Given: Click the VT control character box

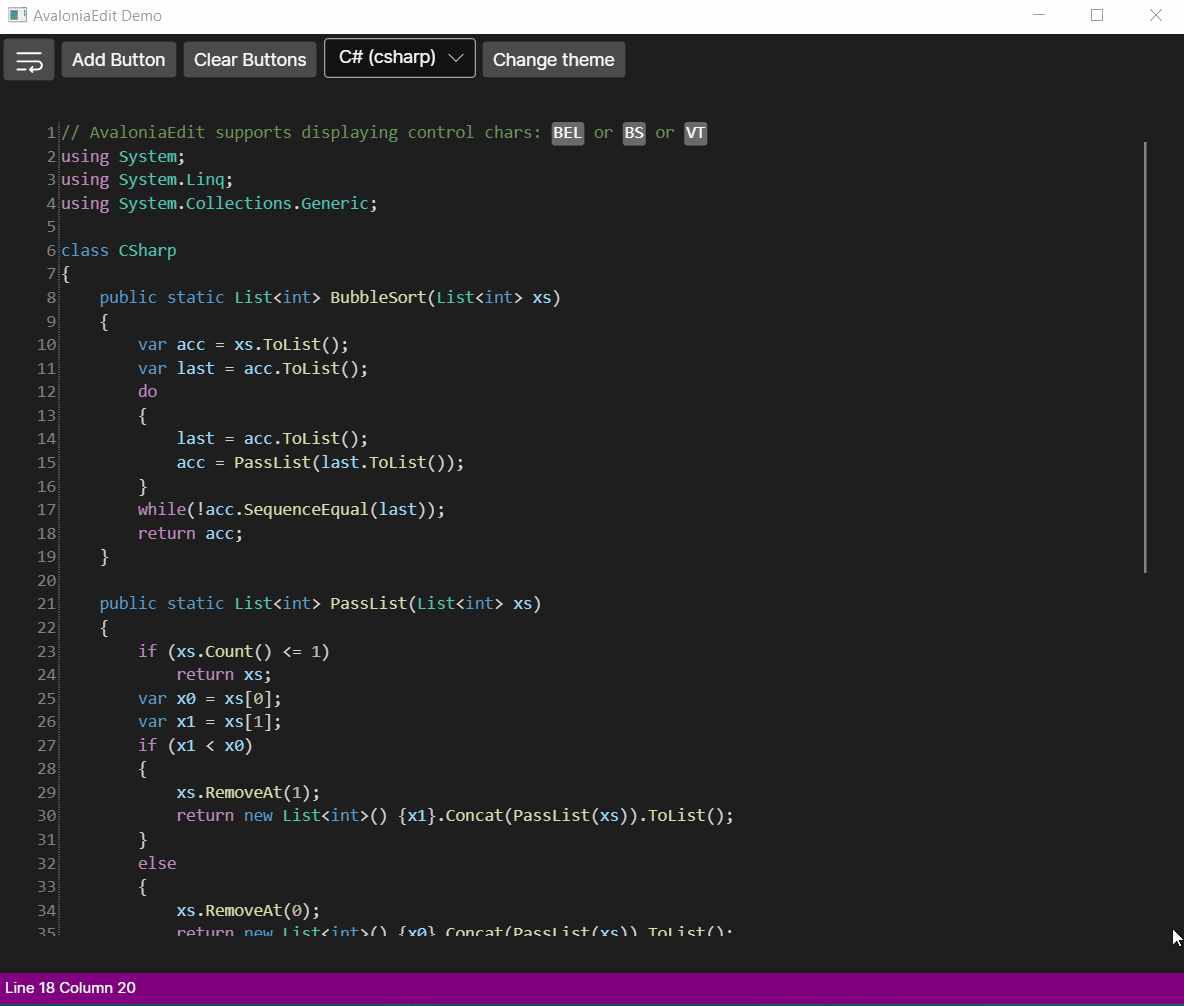Looking at the screenshot, I should click(x=695, y=133).
